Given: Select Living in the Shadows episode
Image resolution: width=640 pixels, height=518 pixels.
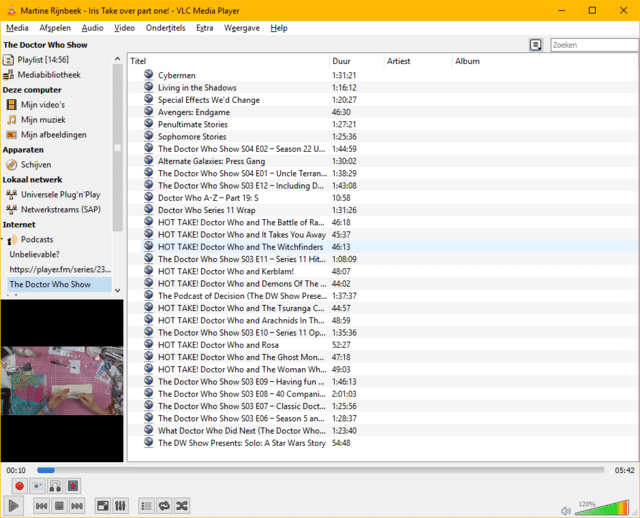Looking at the screenshot, I should point(197,88).
